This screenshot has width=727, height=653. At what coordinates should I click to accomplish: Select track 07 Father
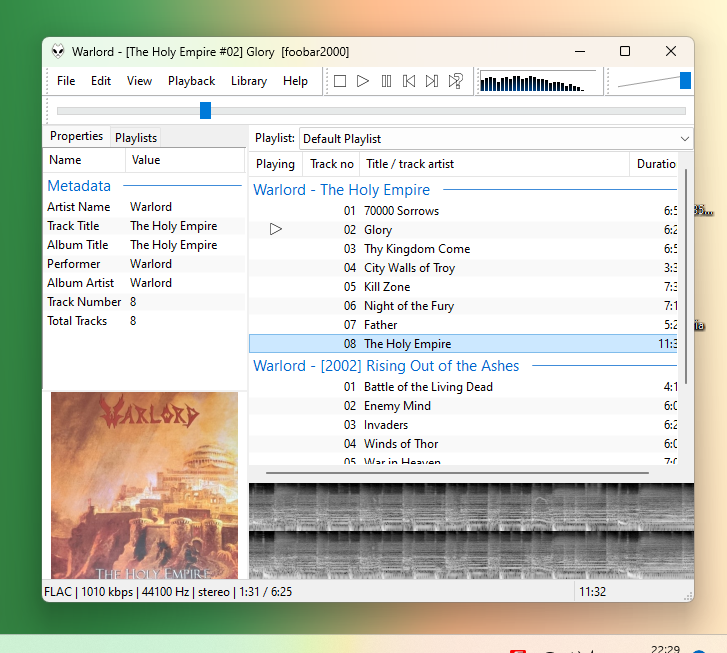(x=463, y=325)
